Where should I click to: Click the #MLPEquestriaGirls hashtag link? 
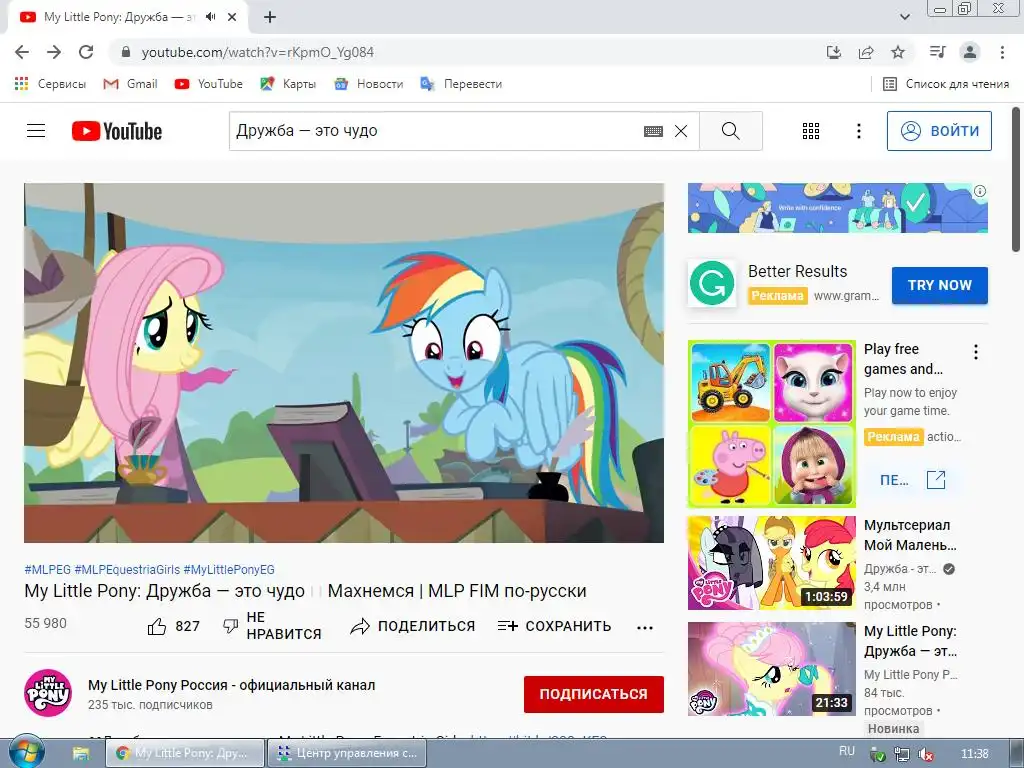point(127,569)
